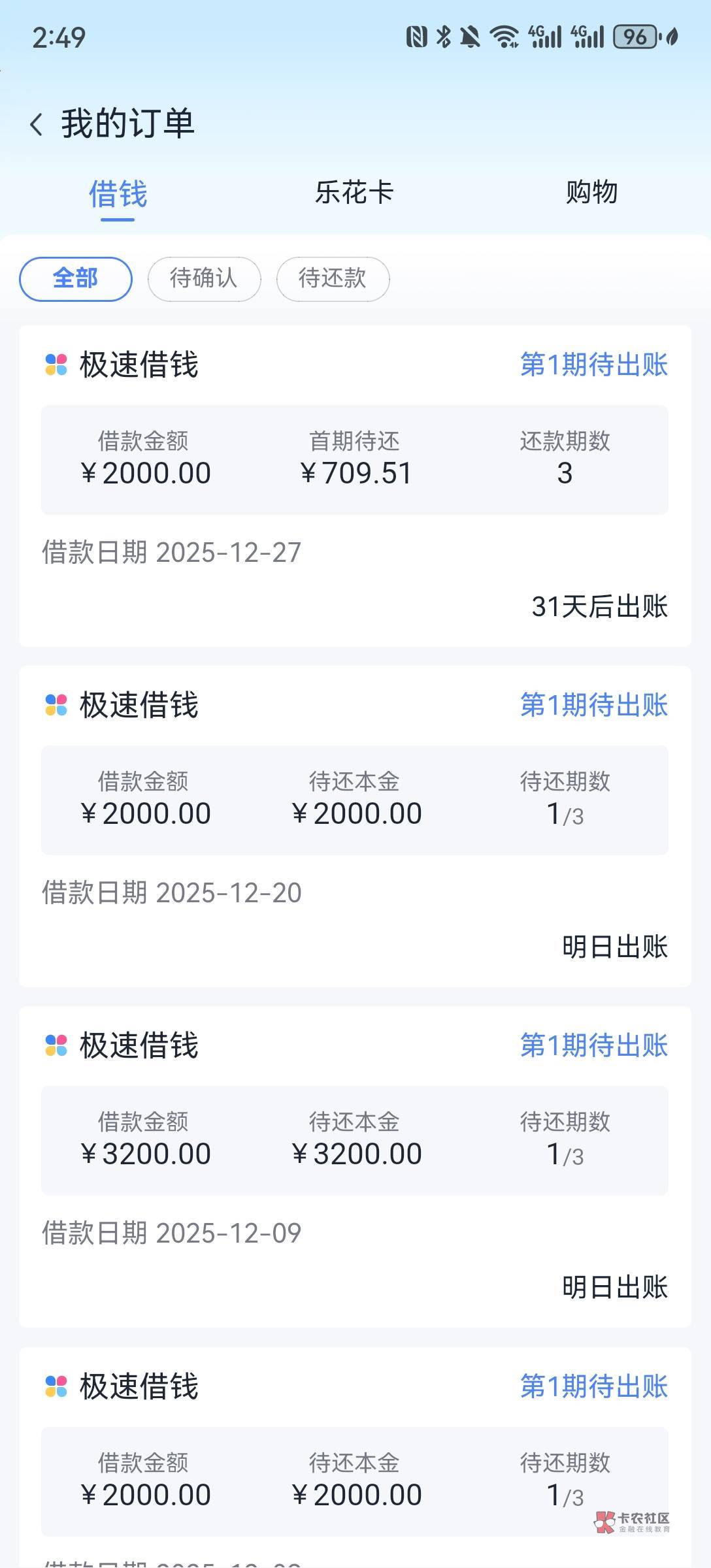This screenshot has height=1568, width=711.
Task: Open the 购物 tab
Action: [591, 193]
